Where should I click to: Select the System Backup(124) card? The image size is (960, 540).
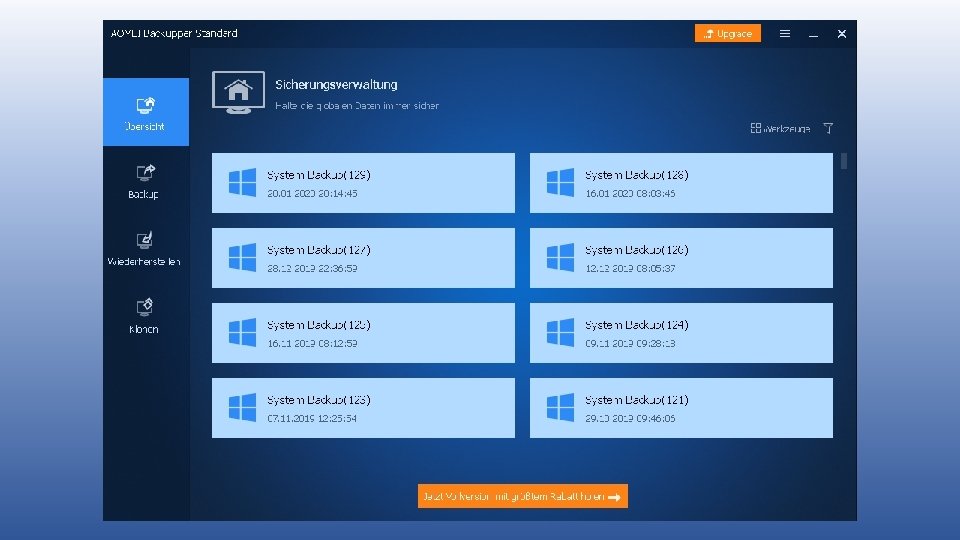pyautogui.click(x=681, y=333)
